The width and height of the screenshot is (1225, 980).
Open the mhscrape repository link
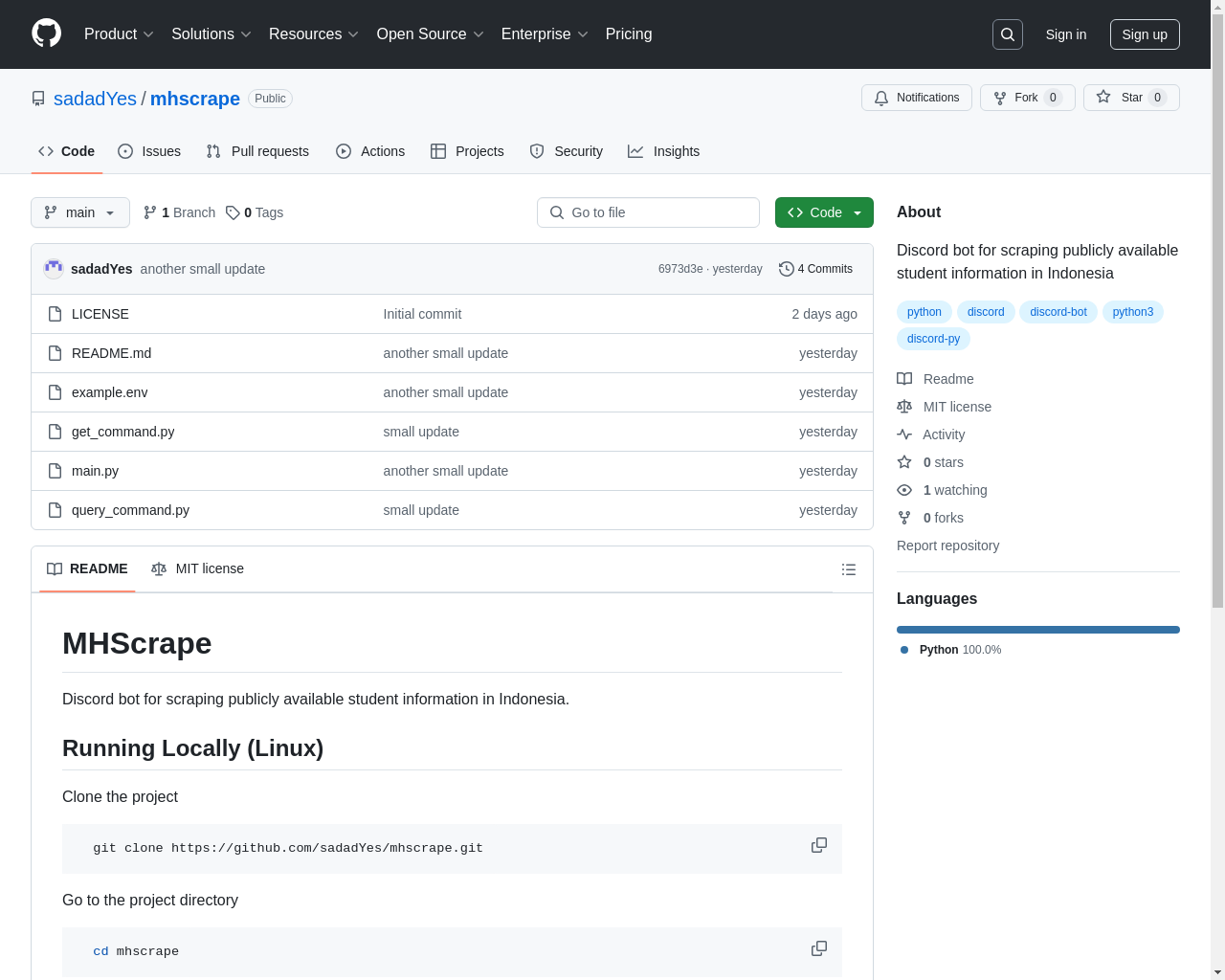tap(195, 99)
